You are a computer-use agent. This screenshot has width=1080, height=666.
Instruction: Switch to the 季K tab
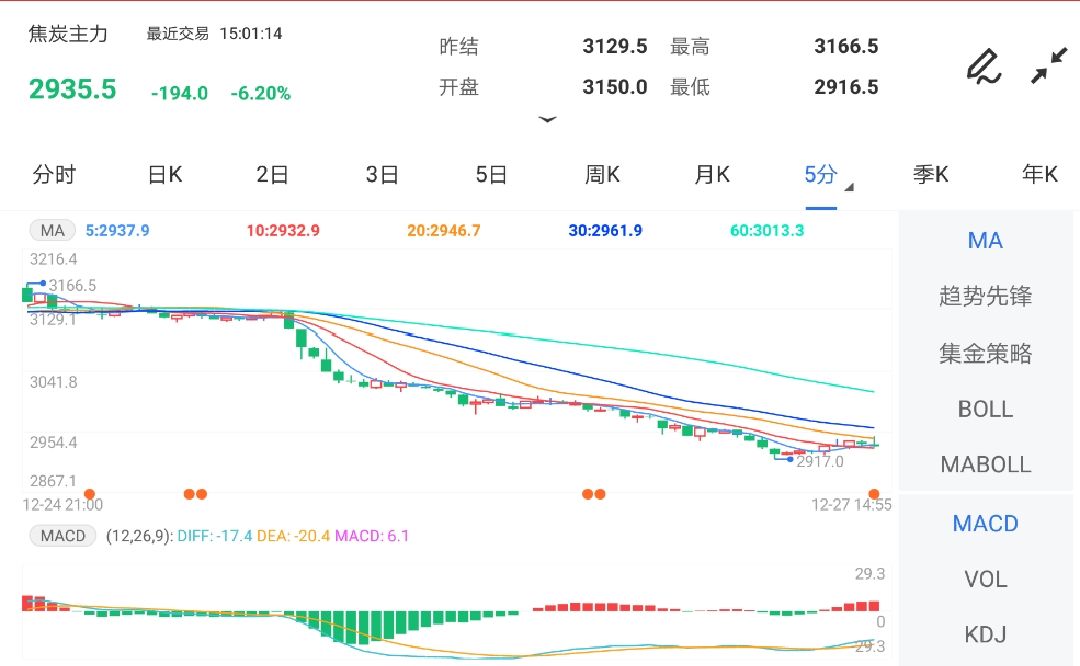(931, 174)
